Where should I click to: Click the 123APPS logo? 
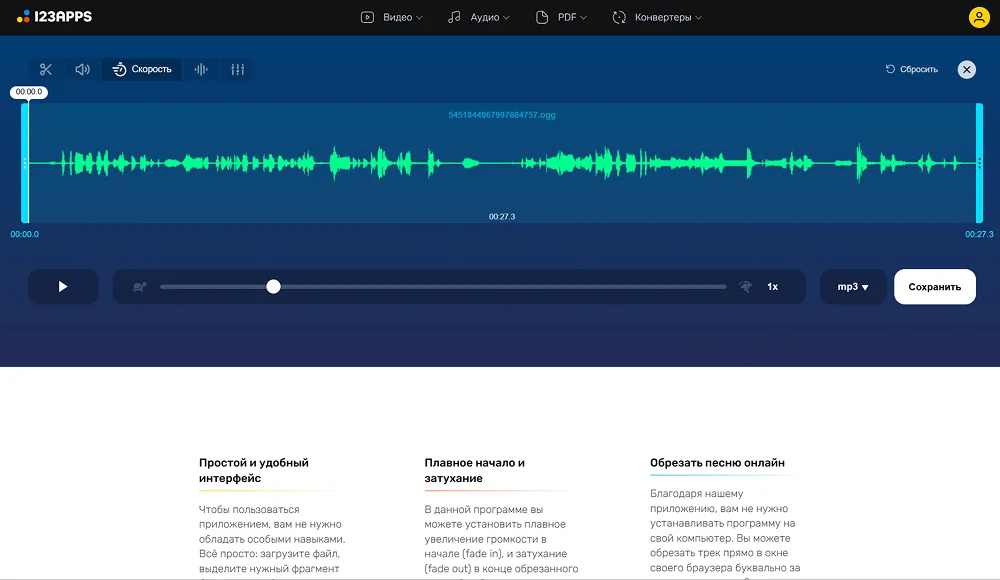tap(56, 17)
